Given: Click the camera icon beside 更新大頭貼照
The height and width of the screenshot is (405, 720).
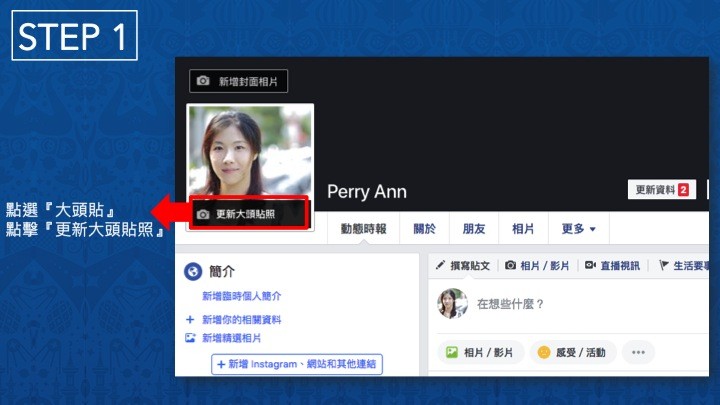Looking at the screenshot, I should (203, 214).
